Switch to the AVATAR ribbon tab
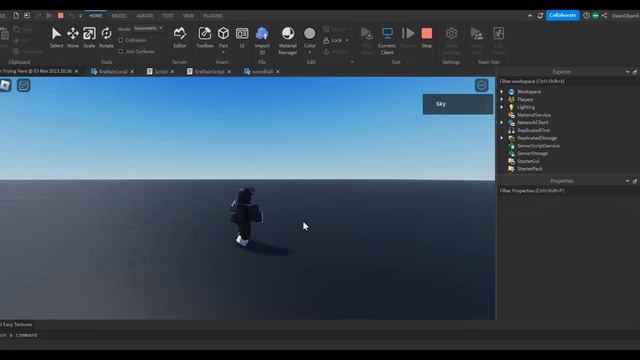Image resolution: width=640 pixels, height=360 pixels. pos(144,16)
